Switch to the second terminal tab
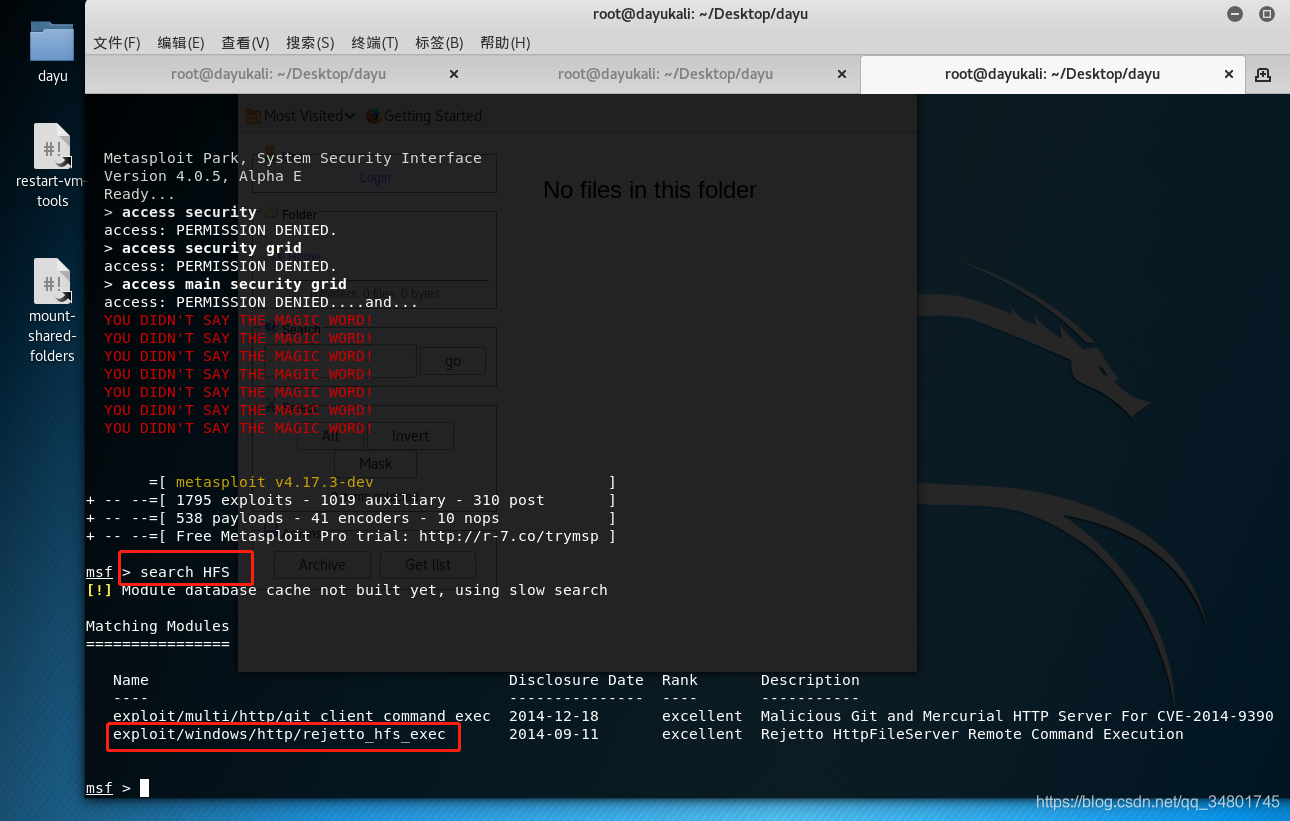The height and width of the screenshot is (821, 1290). click(665, 74)
